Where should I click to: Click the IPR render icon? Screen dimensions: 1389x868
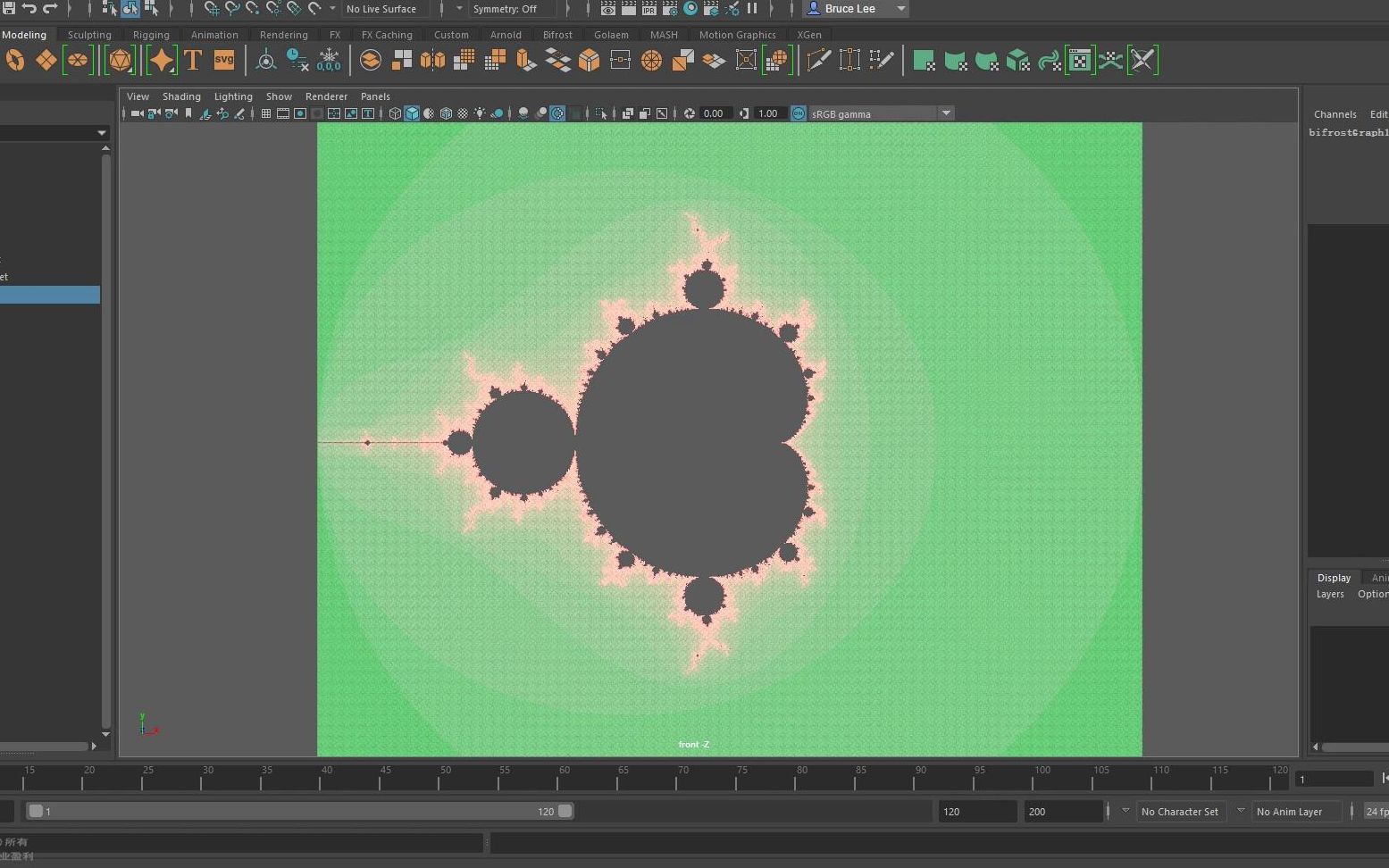(x=649, y=9)
